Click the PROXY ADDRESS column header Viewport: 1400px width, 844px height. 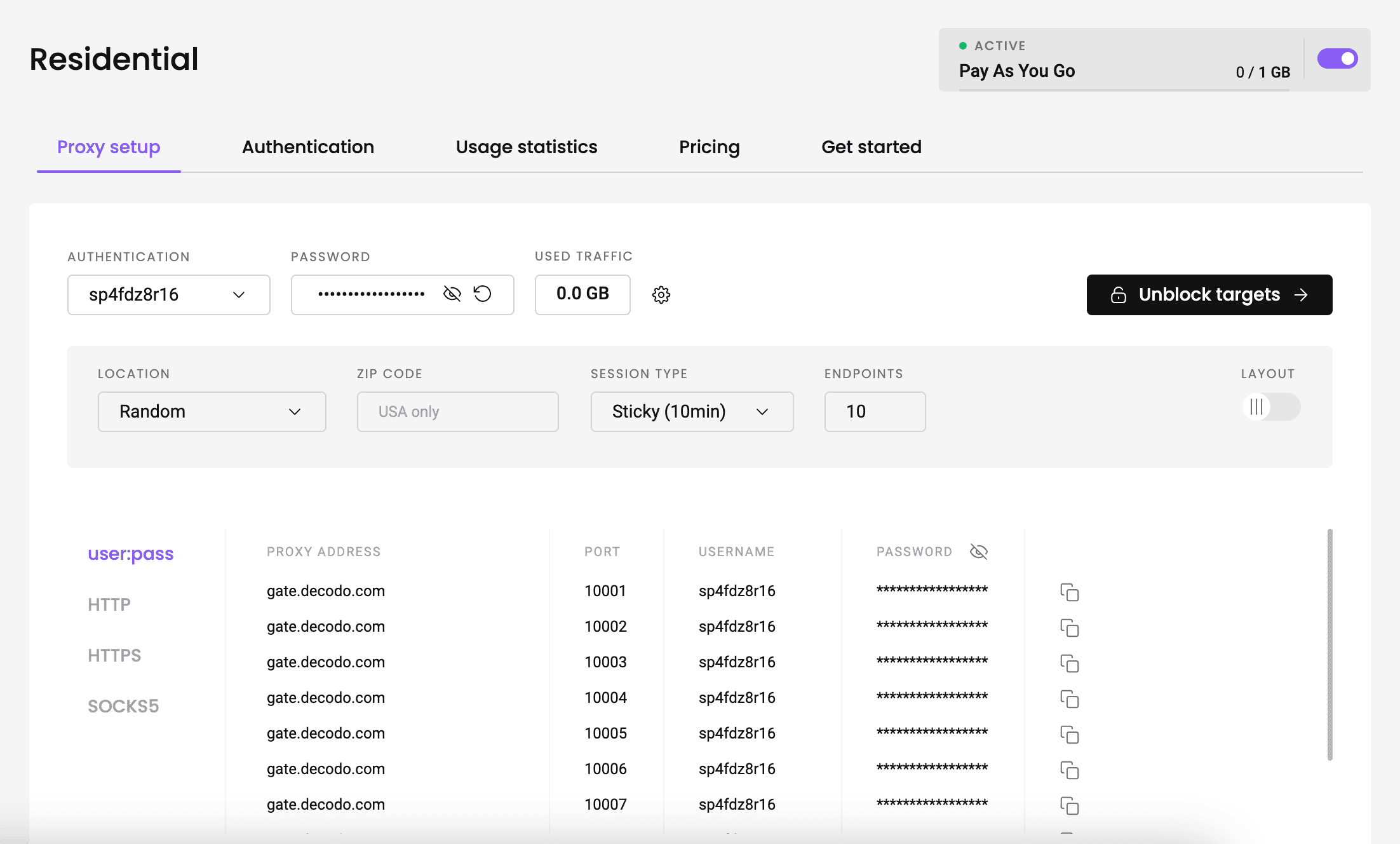[x=324, y=552]
